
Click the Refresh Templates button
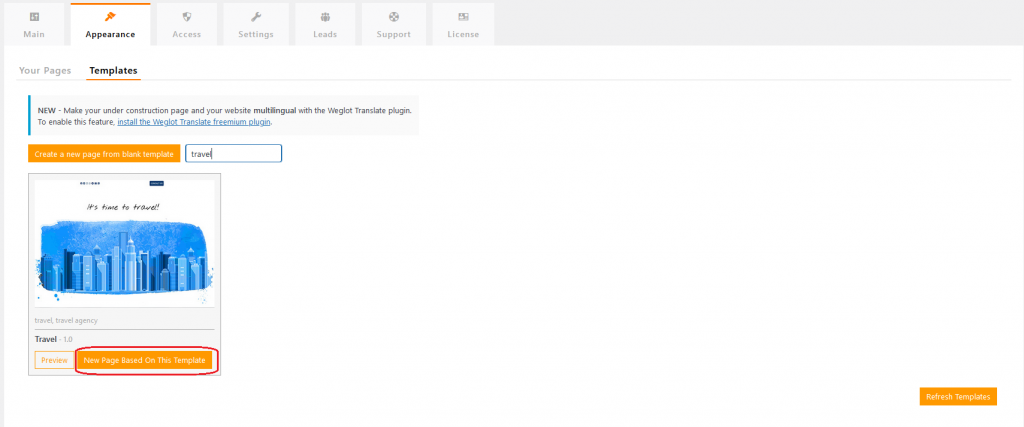958,396
